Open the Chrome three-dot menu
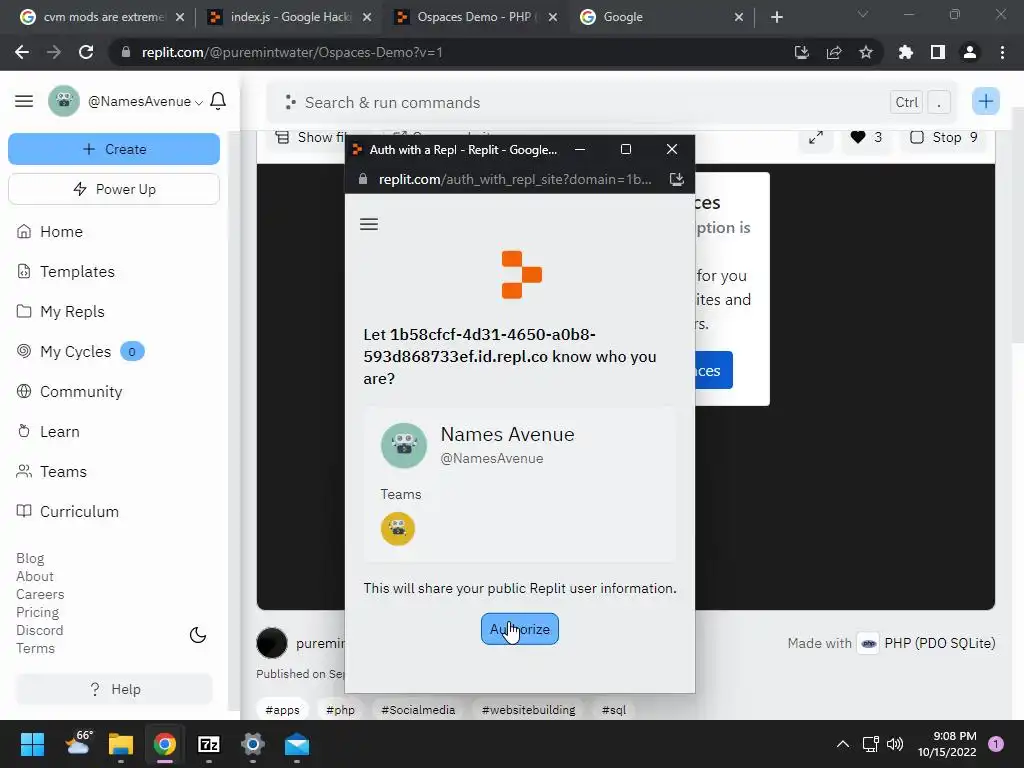Screen dimensions: 1024x768 1002,52
